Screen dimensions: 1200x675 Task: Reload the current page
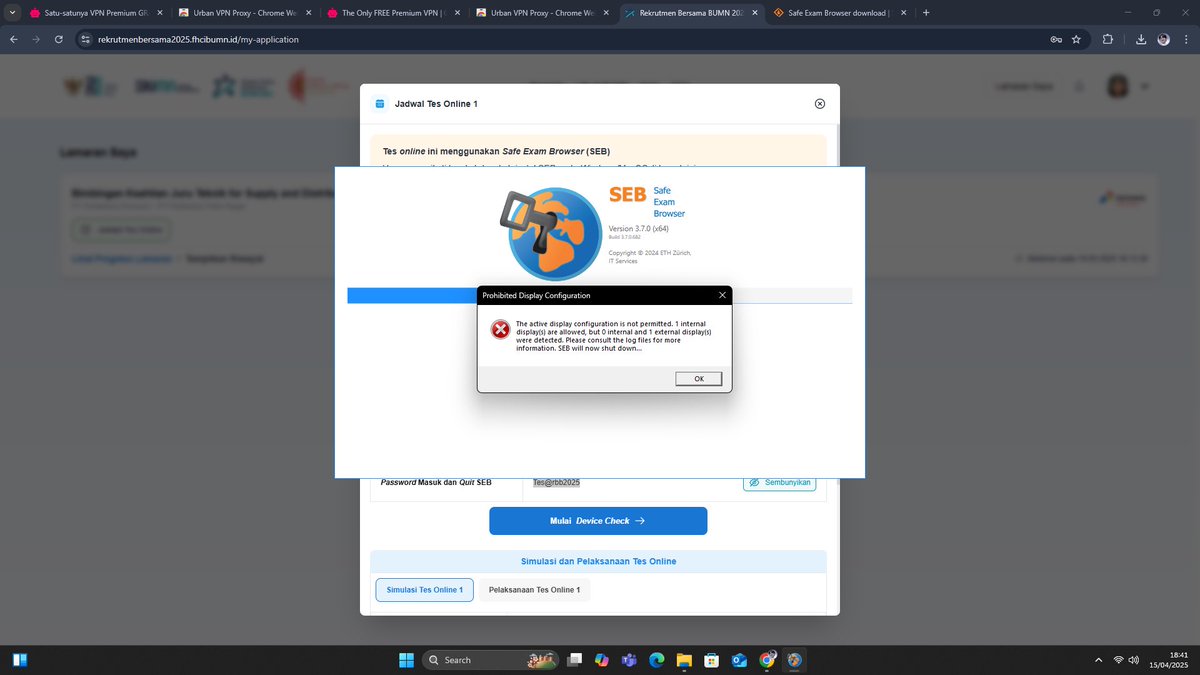pos(60,39)
